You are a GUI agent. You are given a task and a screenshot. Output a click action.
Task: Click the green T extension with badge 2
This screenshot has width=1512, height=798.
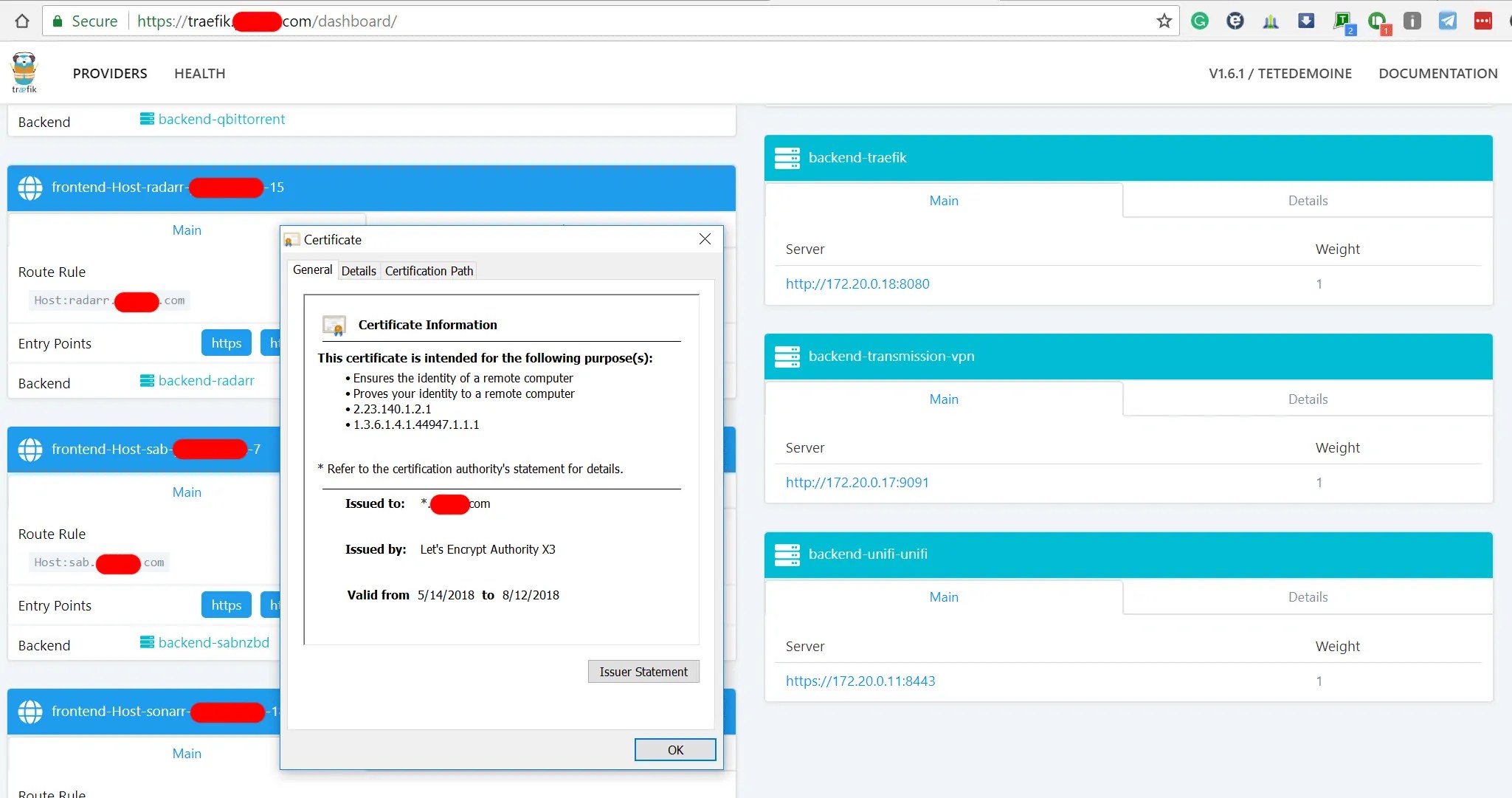pos(1343,22)
